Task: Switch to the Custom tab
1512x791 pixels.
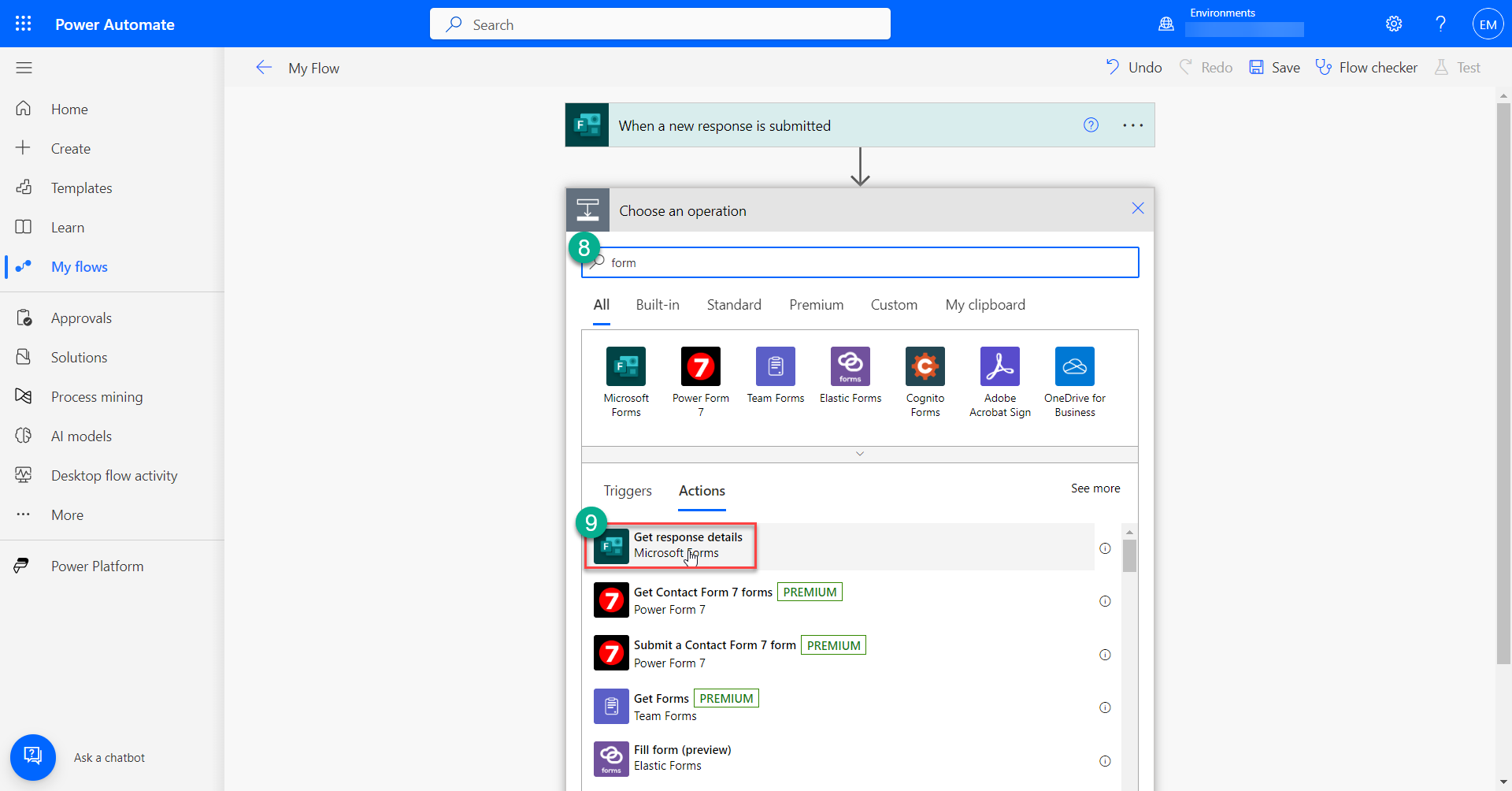Action: 894,305
